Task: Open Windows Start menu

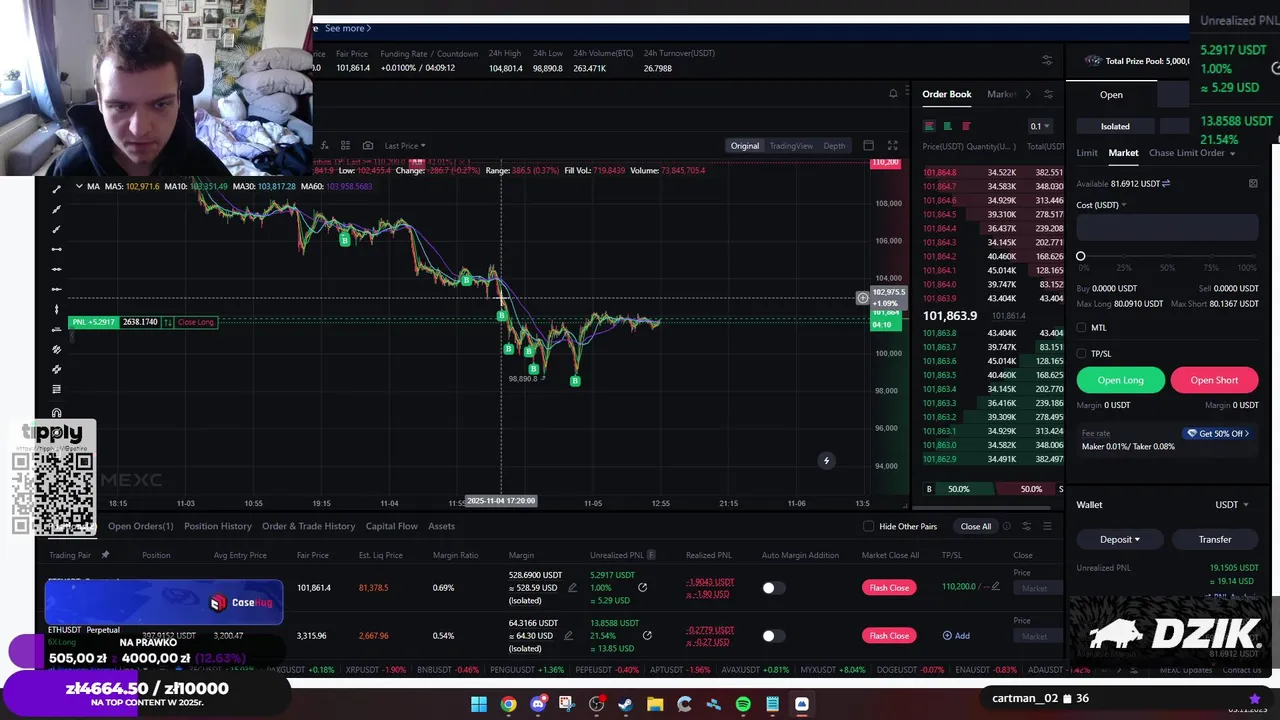Action: [479, 705]
